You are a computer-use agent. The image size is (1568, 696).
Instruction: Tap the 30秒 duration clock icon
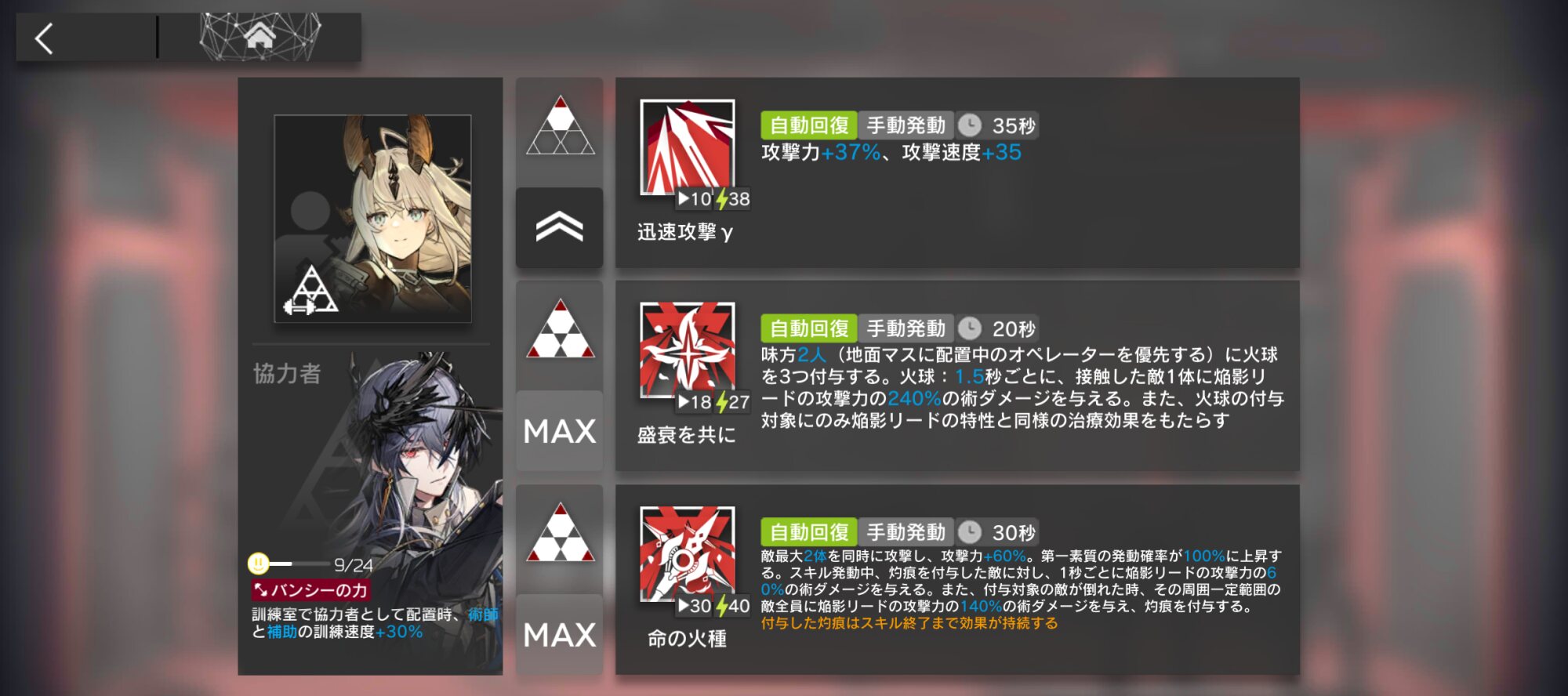[x=970, y=532]
